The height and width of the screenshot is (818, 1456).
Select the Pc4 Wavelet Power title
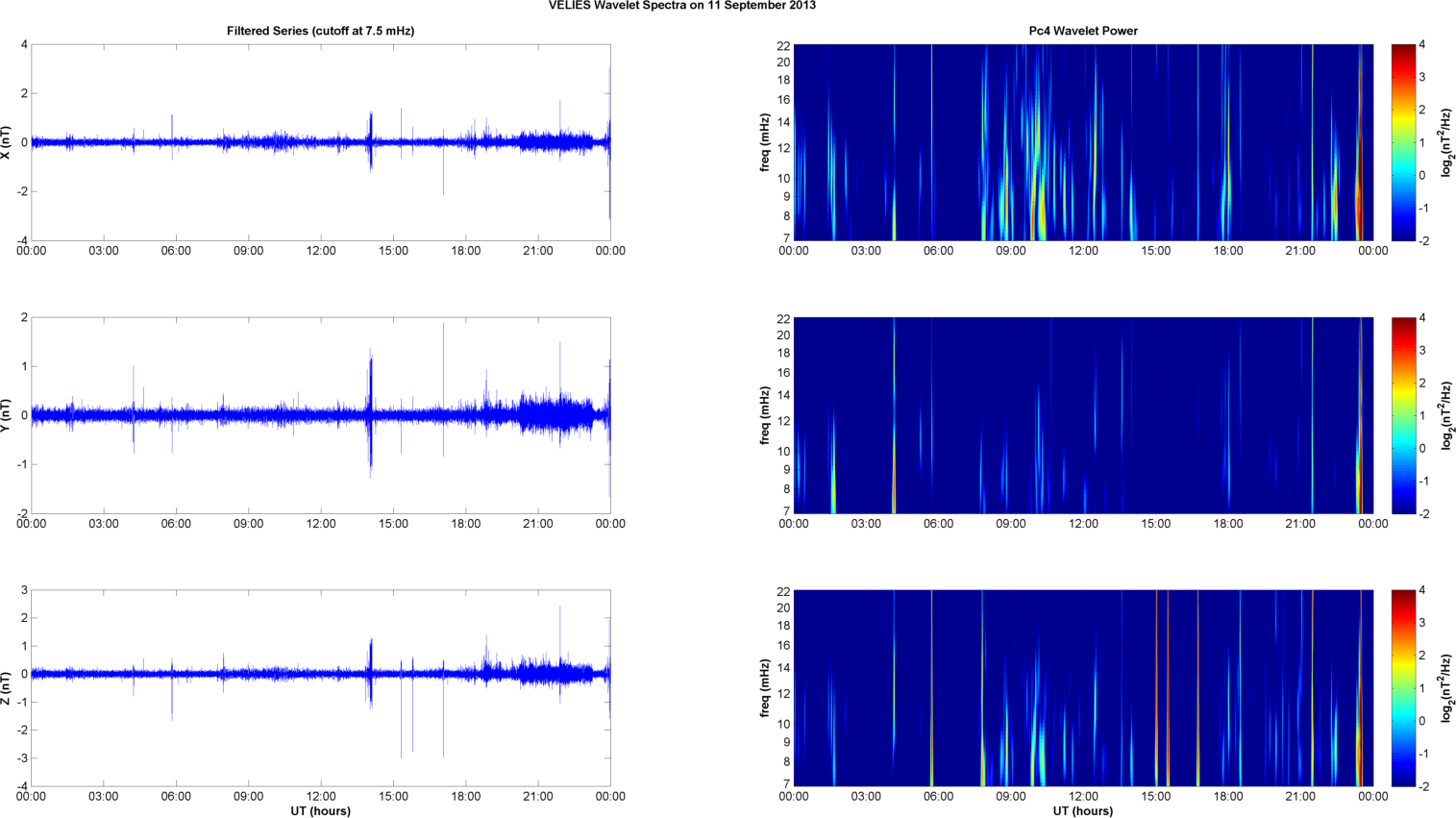[1082, 31]
